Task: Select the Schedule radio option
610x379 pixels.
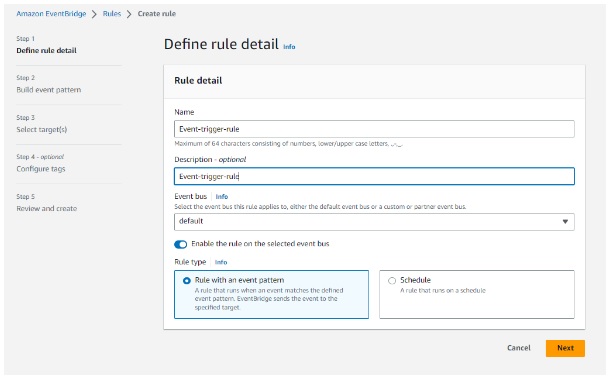Action: (x=392, y=281)
